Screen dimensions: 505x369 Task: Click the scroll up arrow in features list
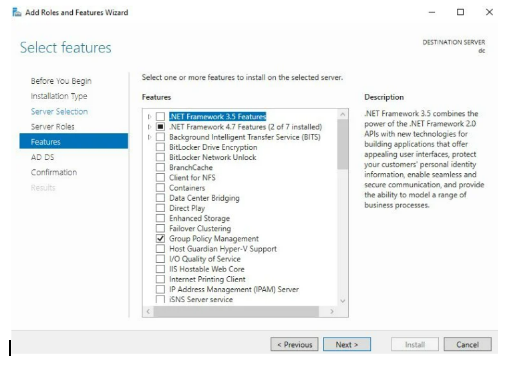[342, 114]
